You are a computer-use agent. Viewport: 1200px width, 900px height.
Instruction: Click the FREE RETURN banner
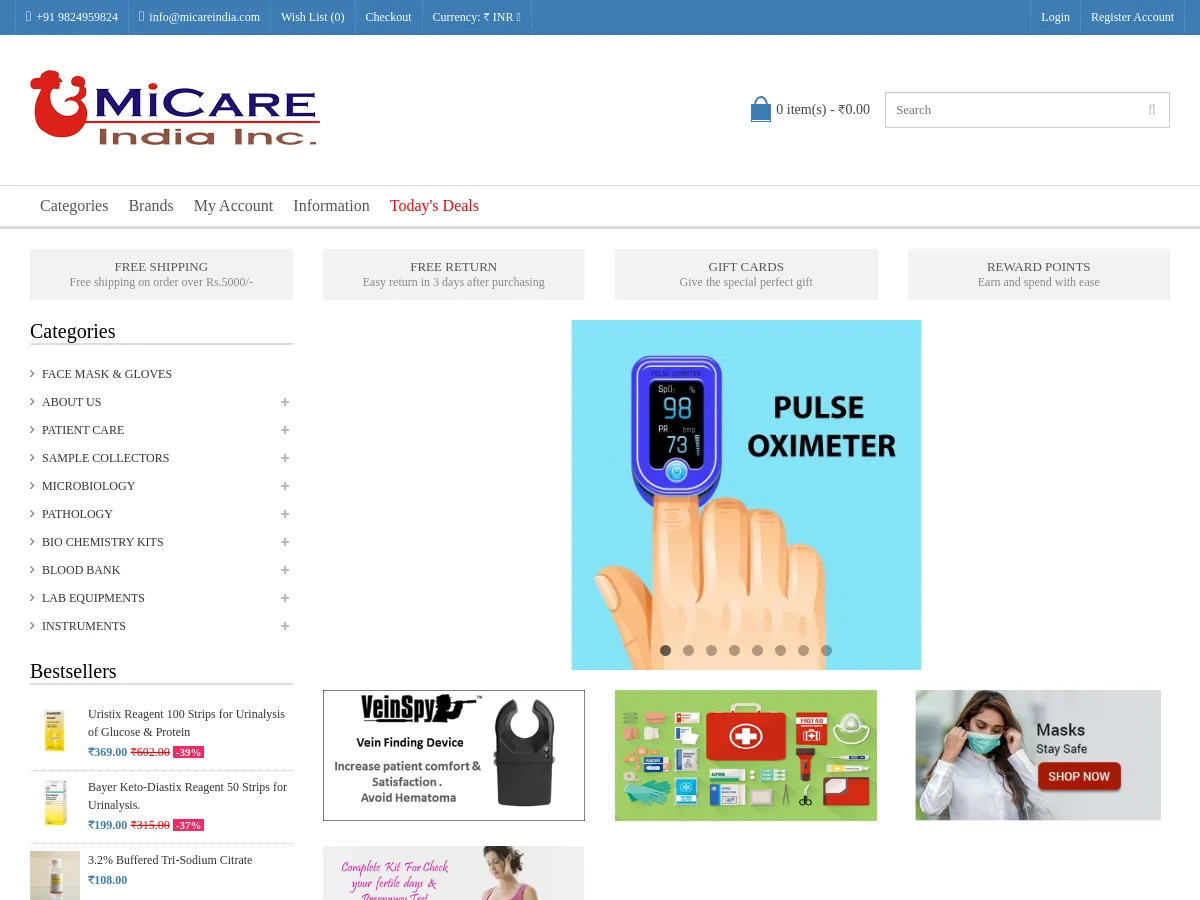coord(454,274)
